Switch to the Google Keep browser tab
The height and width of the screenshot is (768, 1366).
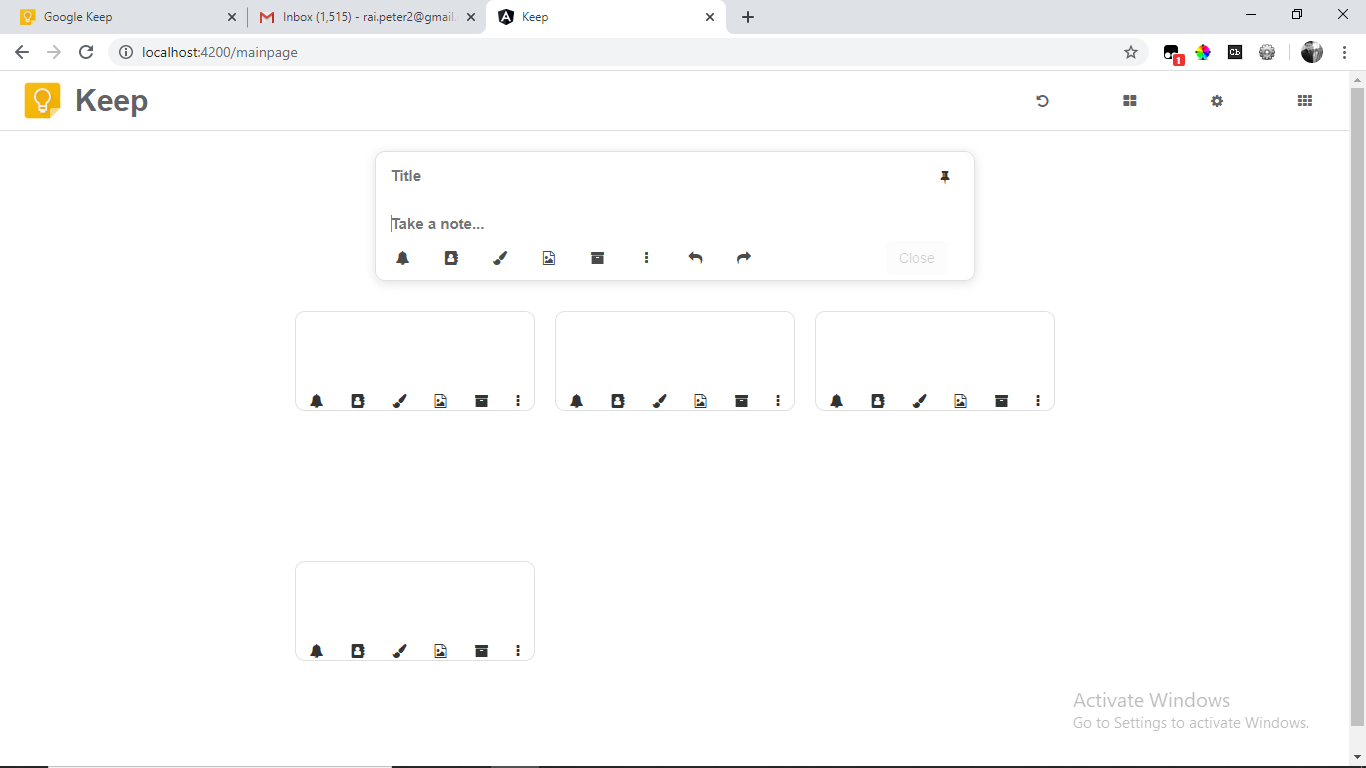127,17
